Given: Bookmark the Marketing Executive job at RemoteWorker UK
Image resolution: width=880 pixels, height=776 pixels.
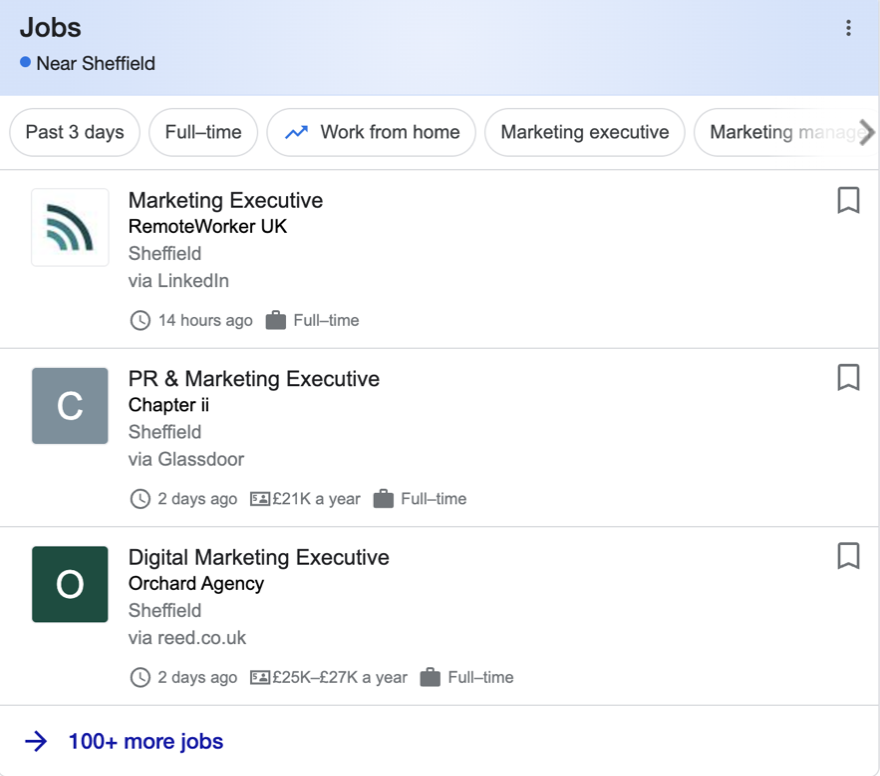Looking at the screenshot, I should click(848, 200).
